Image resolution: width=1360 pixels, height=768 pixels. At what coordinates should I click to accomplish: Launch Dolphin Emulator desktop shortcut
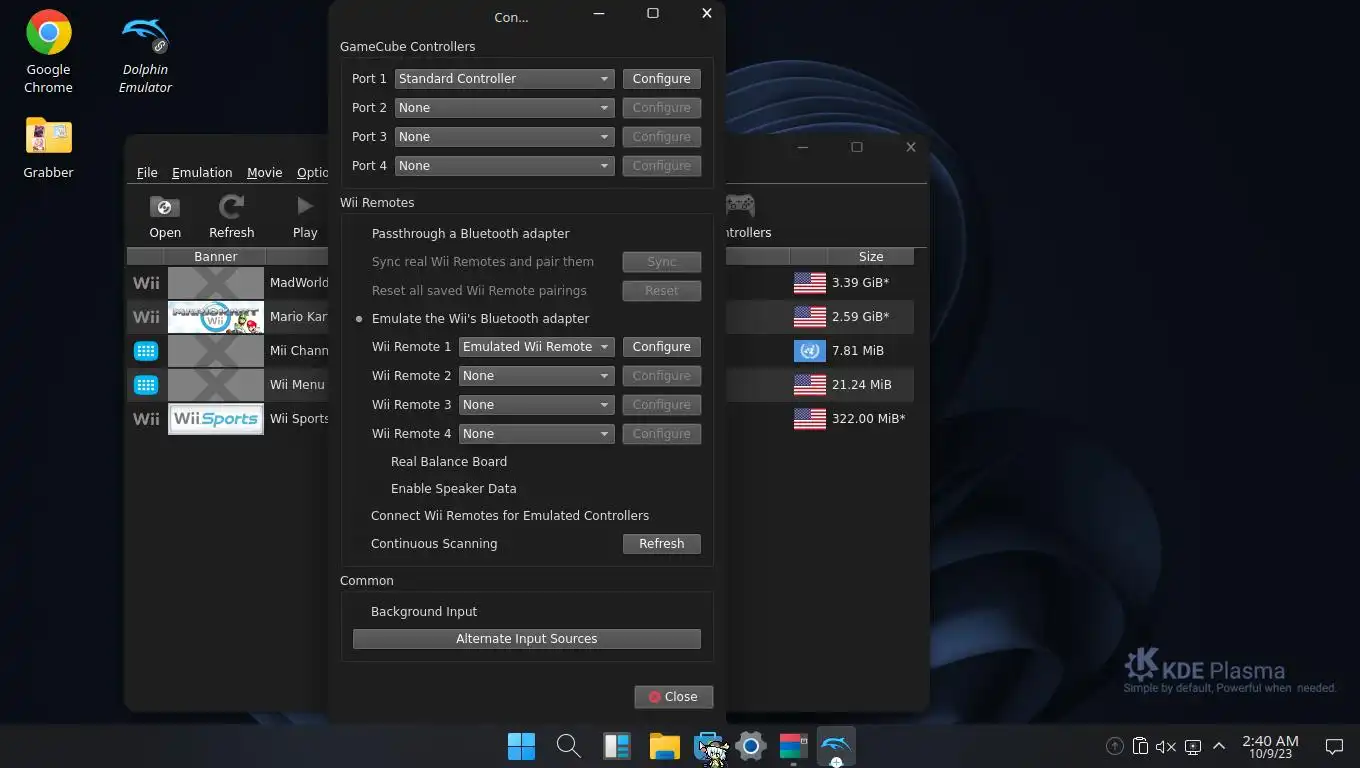pyautogui.click(x=145, y=52)
